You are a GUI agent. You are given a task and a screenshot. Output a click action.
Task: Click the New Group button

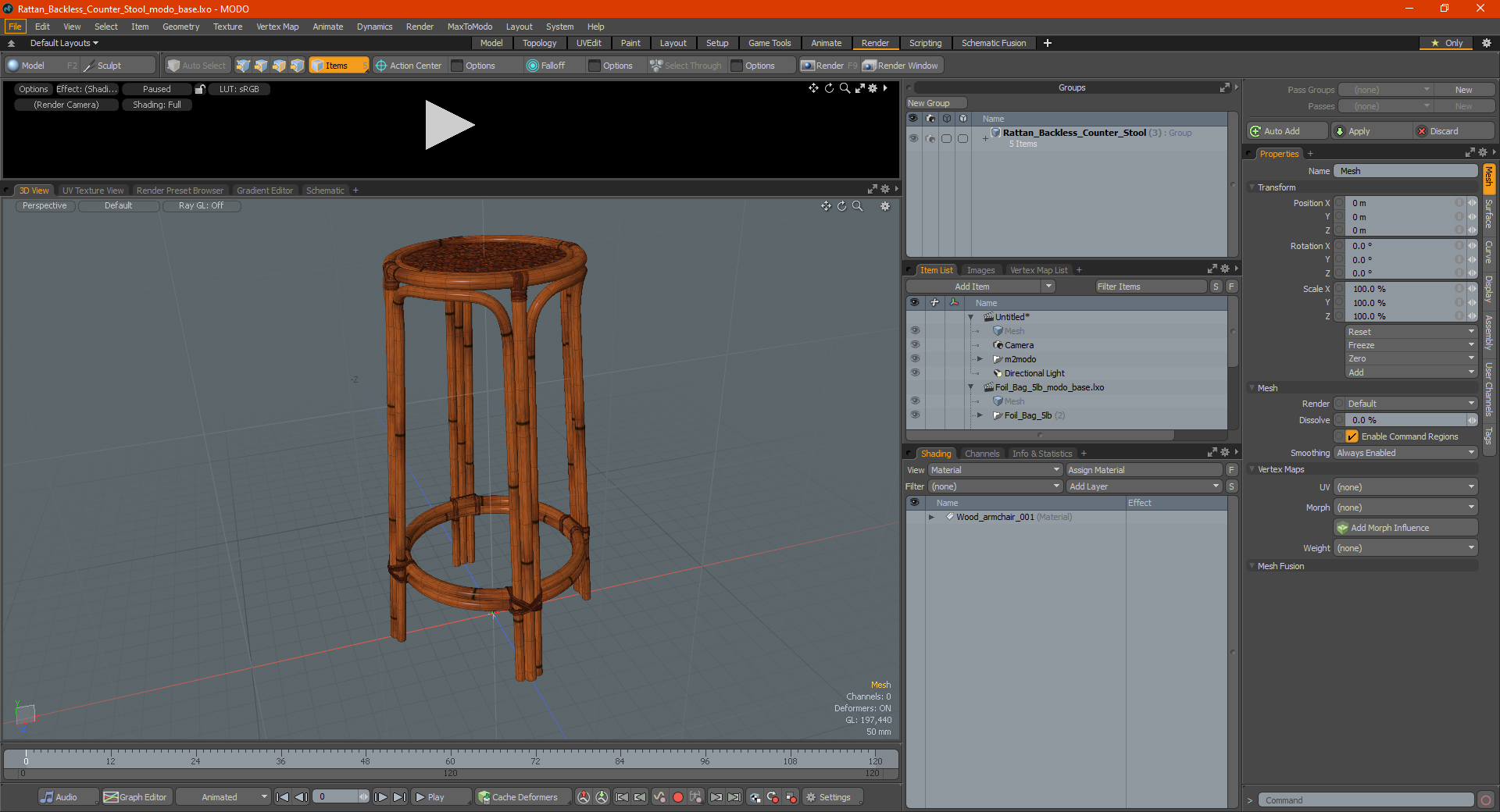pos(936,103)
